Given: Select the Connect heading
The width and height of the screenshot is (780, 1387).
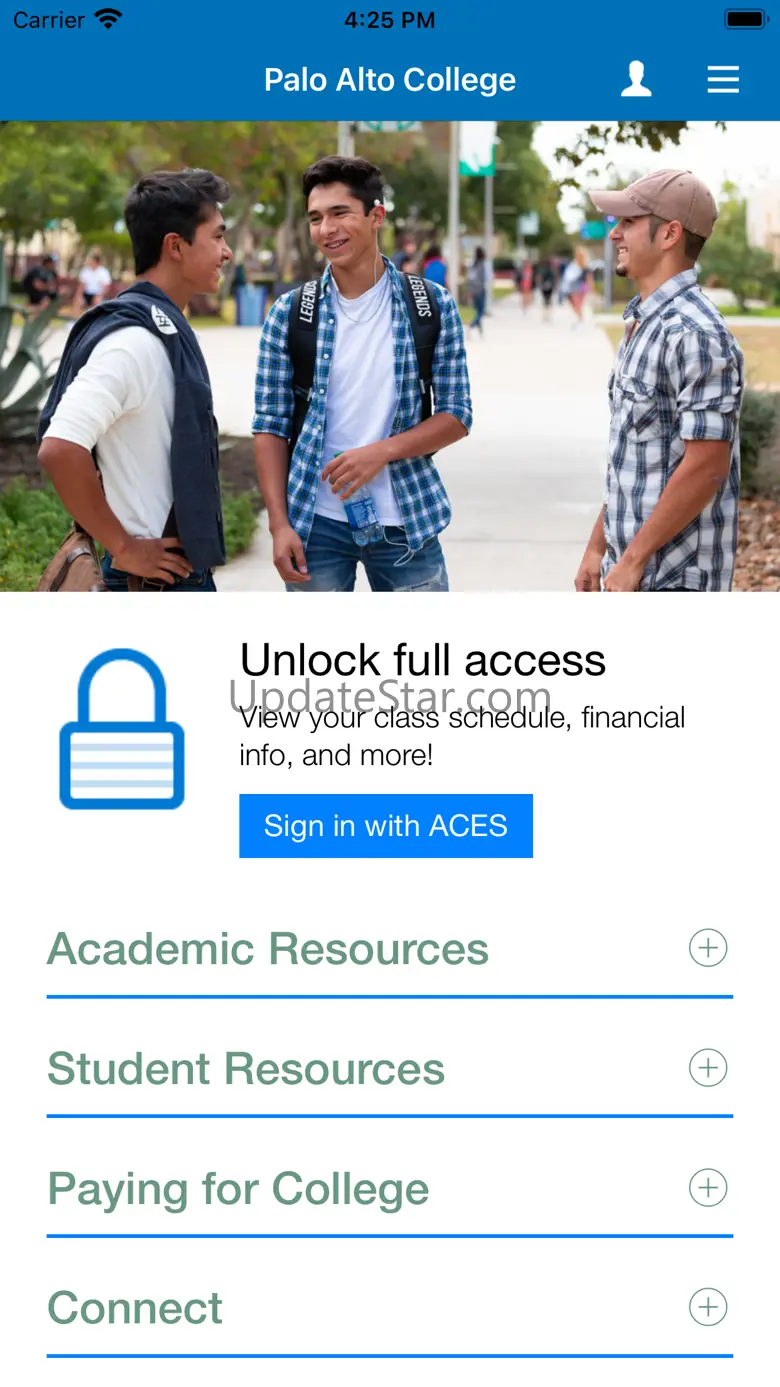Looking at the screenshot, I should click(135, 1308).
